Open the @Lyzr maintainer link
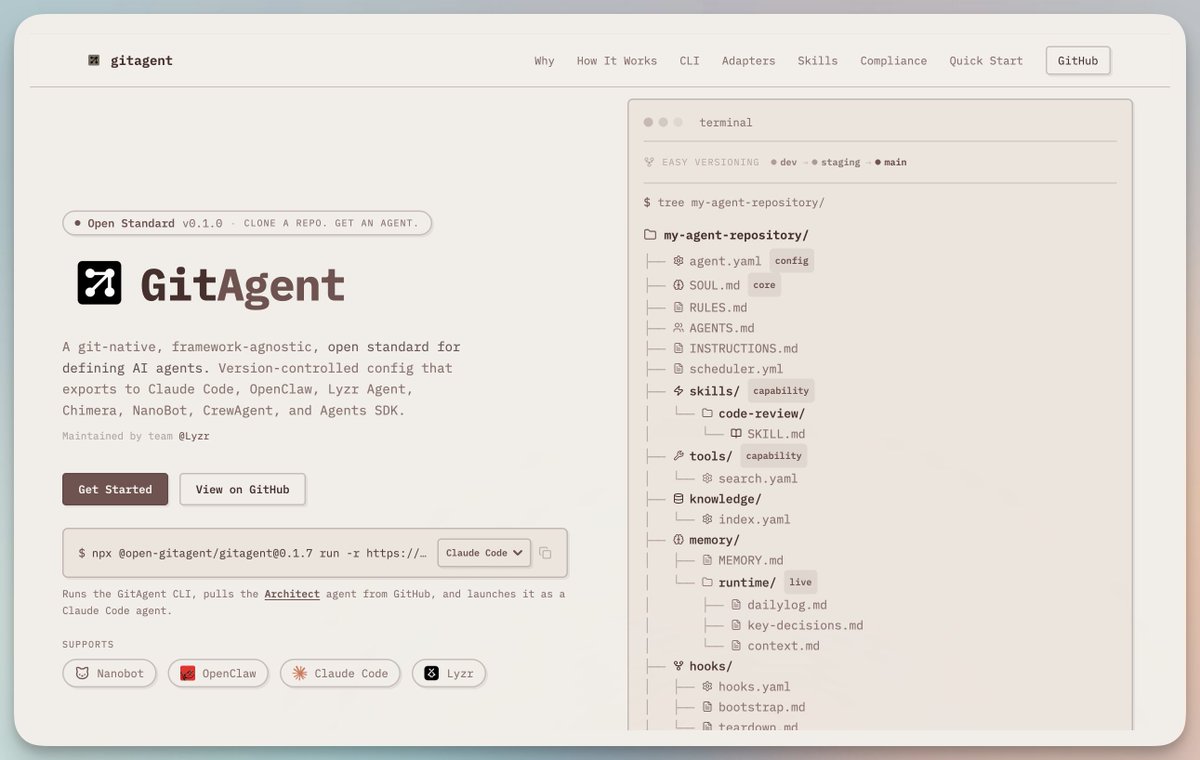The height and width of the screenshot is (760, 1200). point(194,436)
